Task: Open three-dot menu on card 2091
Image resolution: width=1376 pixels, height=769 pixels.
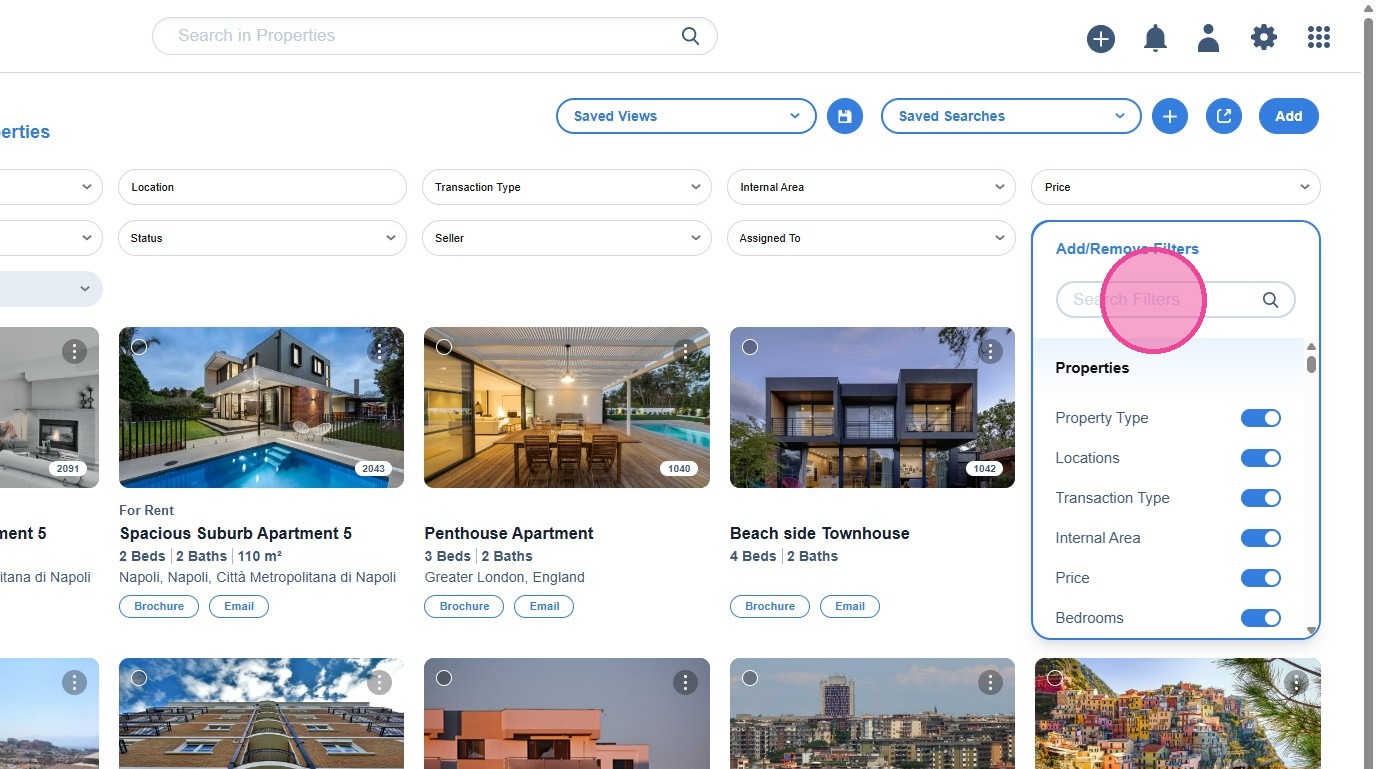Action: pos(75,351)
